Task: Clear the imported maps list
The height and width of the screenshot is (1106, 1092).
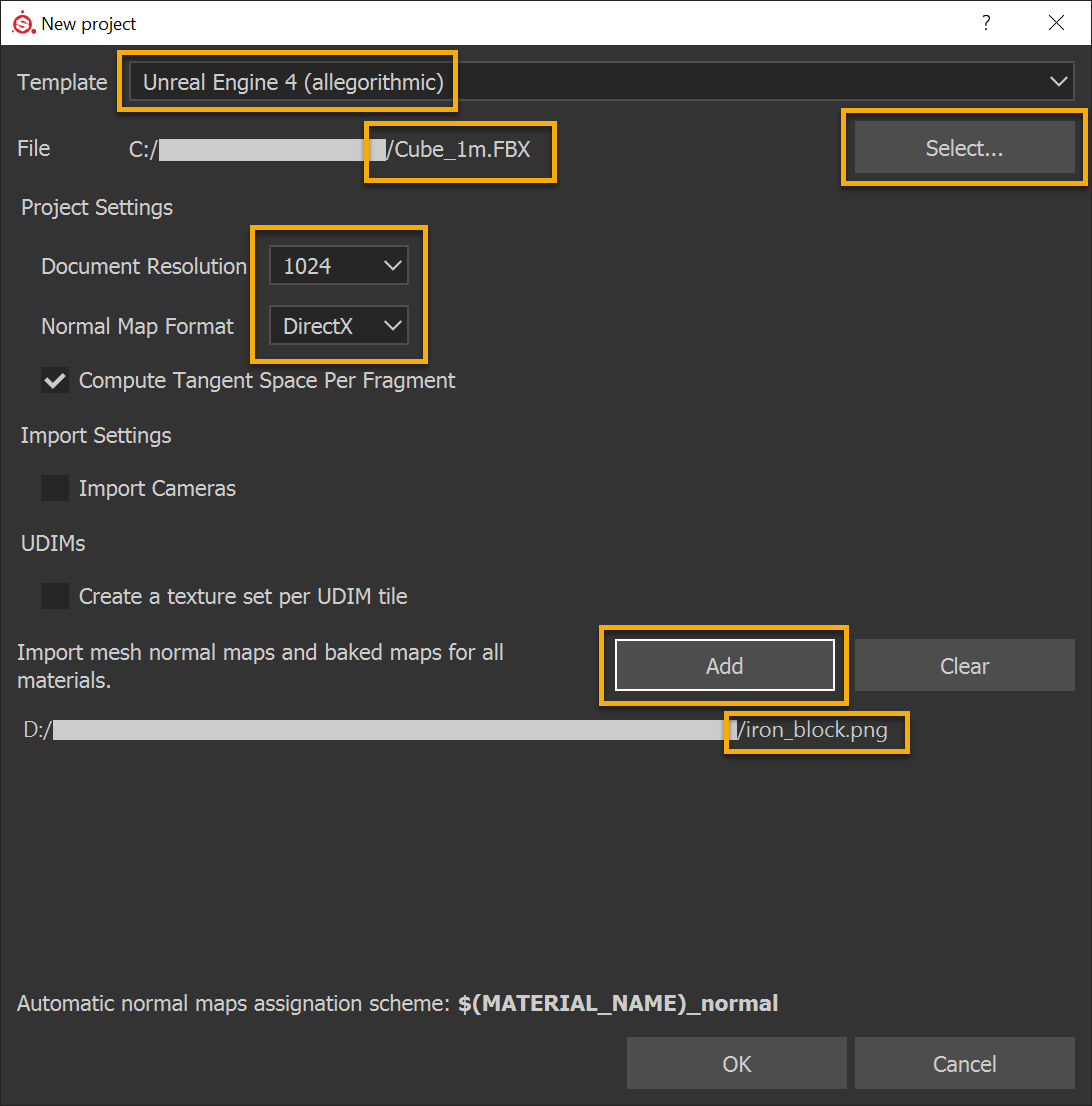Action: (964, 666)
